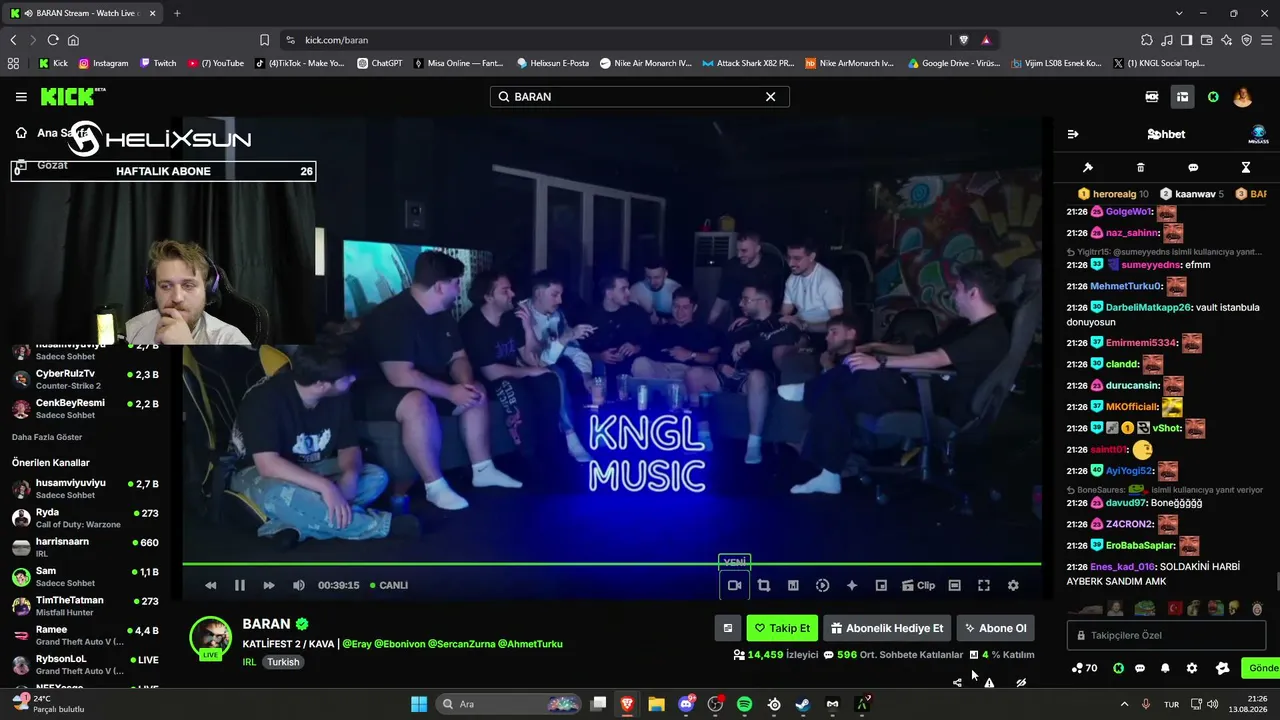The height and width of the screenshot is (720, 1280).
Task: Open the TimTheTatman recommended channel
Action: [85, 606]
